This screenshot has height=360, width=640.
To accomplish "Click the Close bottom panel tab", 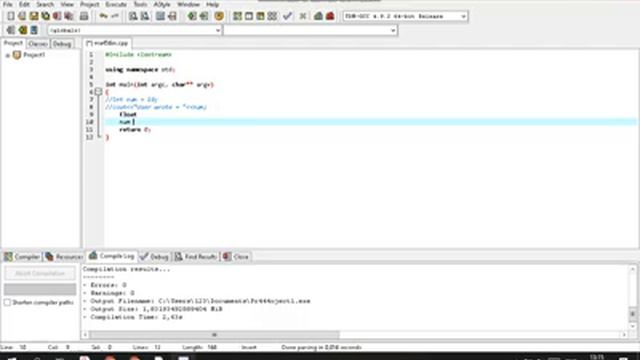I will click(x=236, y=257).
